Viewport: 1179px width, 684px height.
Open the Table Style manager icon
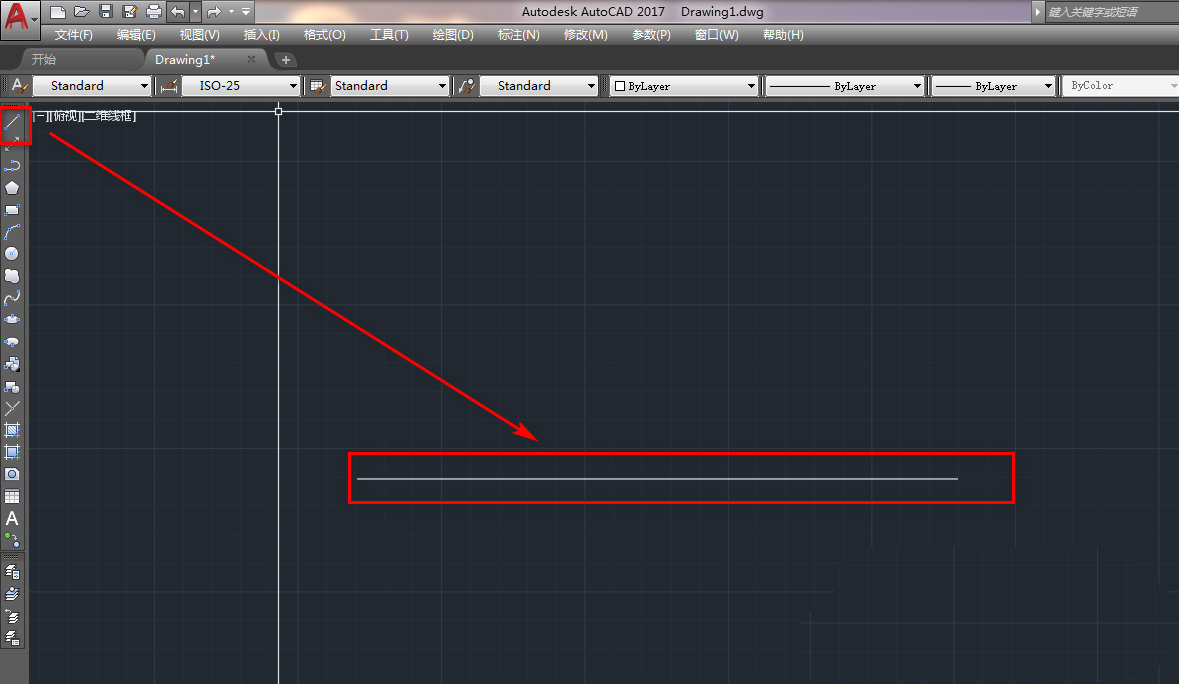[x=318, y=86]
